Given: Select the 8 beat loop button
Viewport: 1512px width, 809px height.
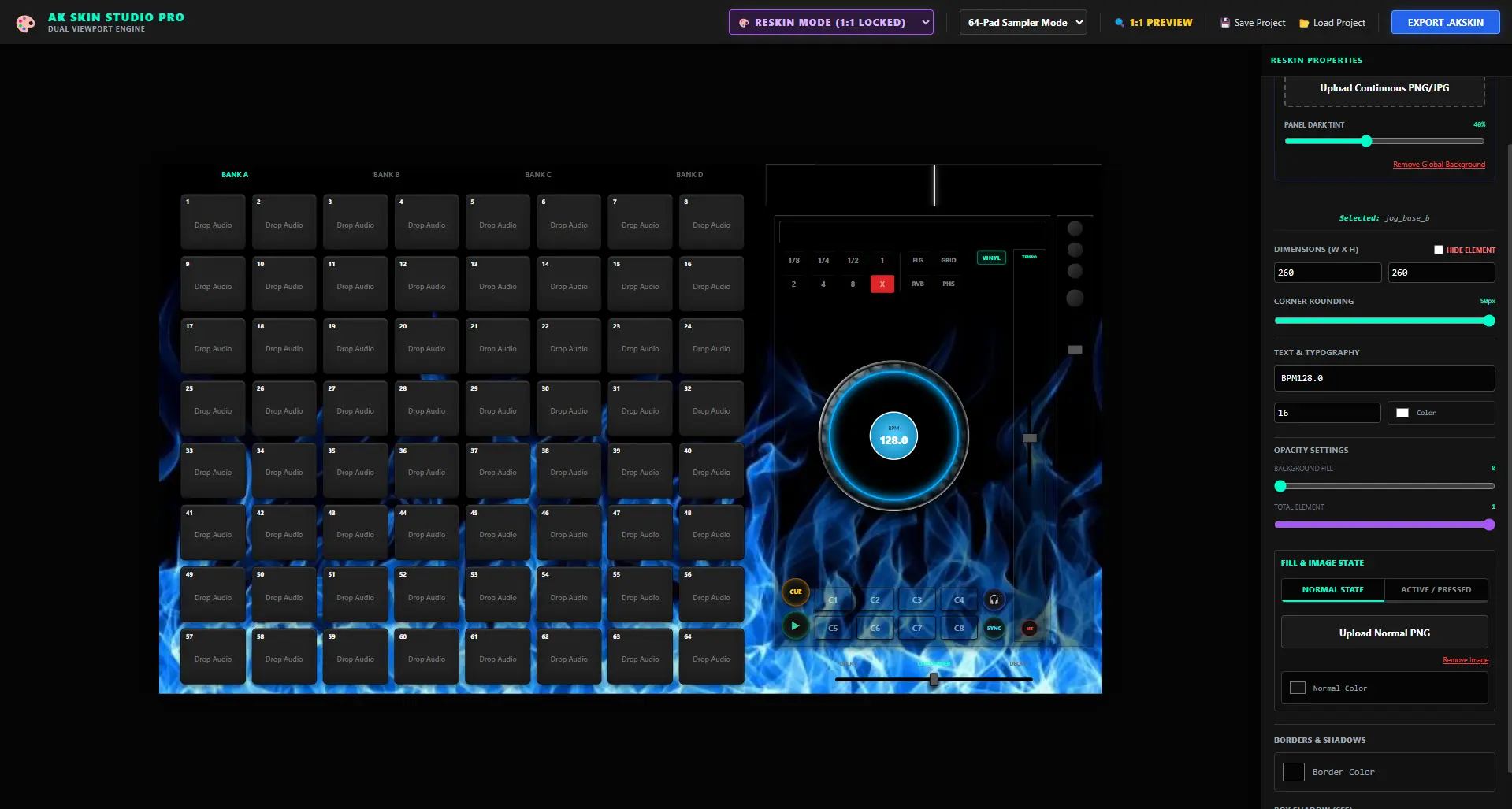Looking at the screenshot, I should click(853, 284).
